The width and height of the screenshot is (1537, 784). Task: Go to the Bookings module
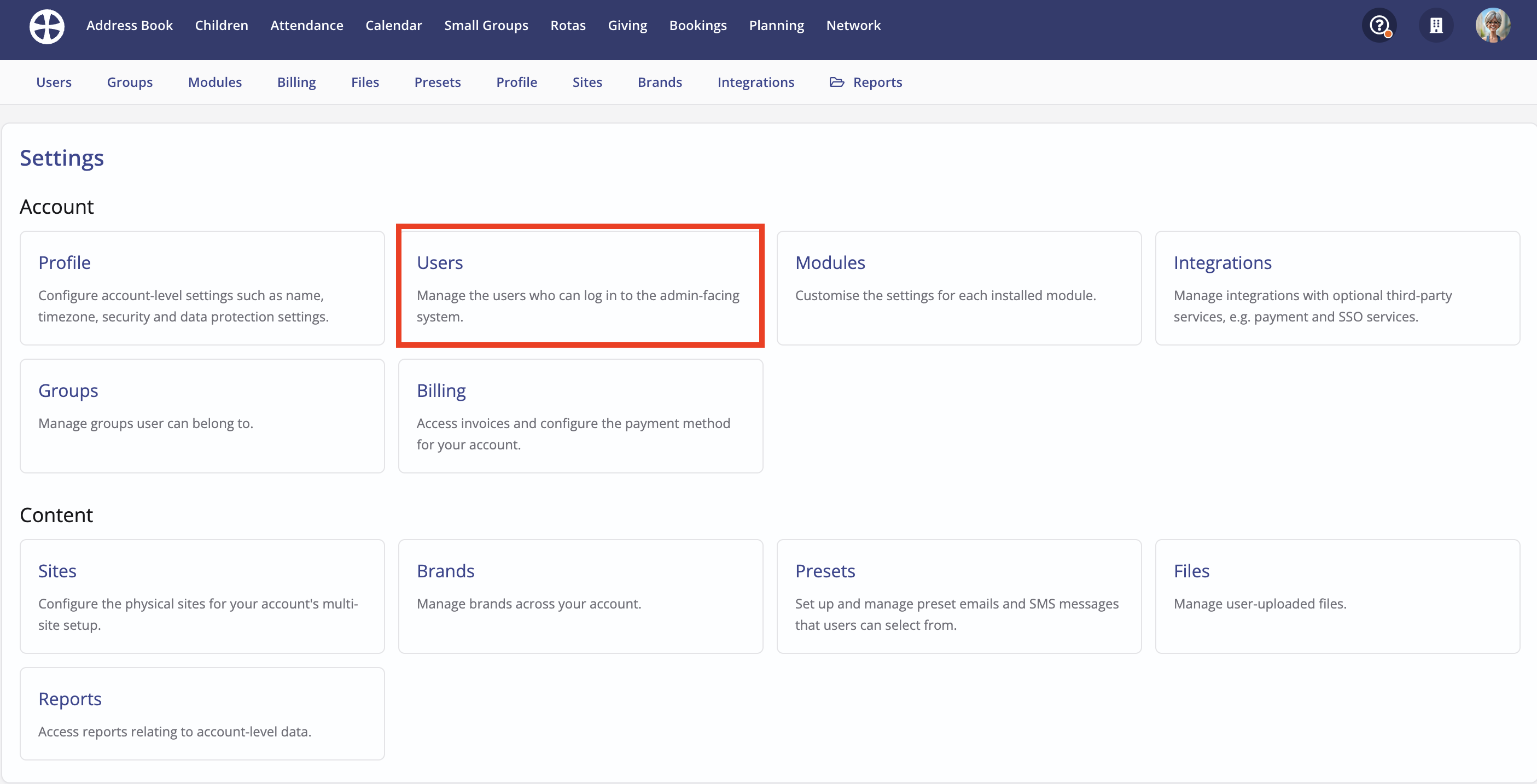[x=698, y=26]
